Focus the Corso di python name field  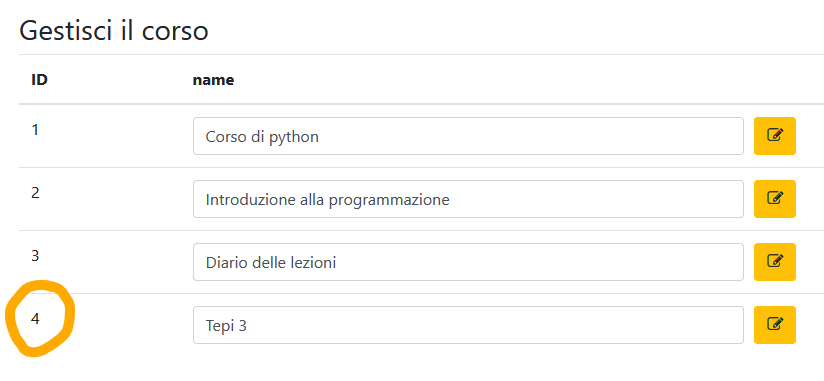(x=468, y=136)
